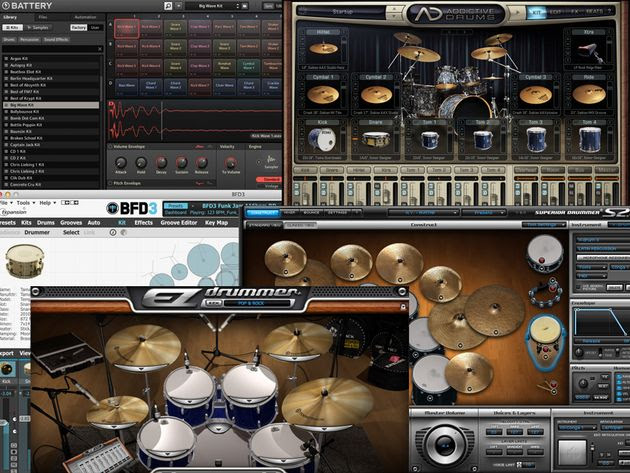Hit the EZdrummer left crash cymbal

click(x=143, y=346)
